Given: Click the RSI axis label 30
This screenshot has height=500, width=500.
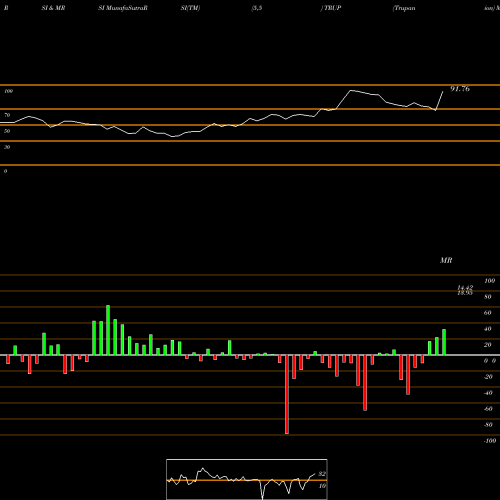Looking at the screenshot, I should (x=7, y=147).
